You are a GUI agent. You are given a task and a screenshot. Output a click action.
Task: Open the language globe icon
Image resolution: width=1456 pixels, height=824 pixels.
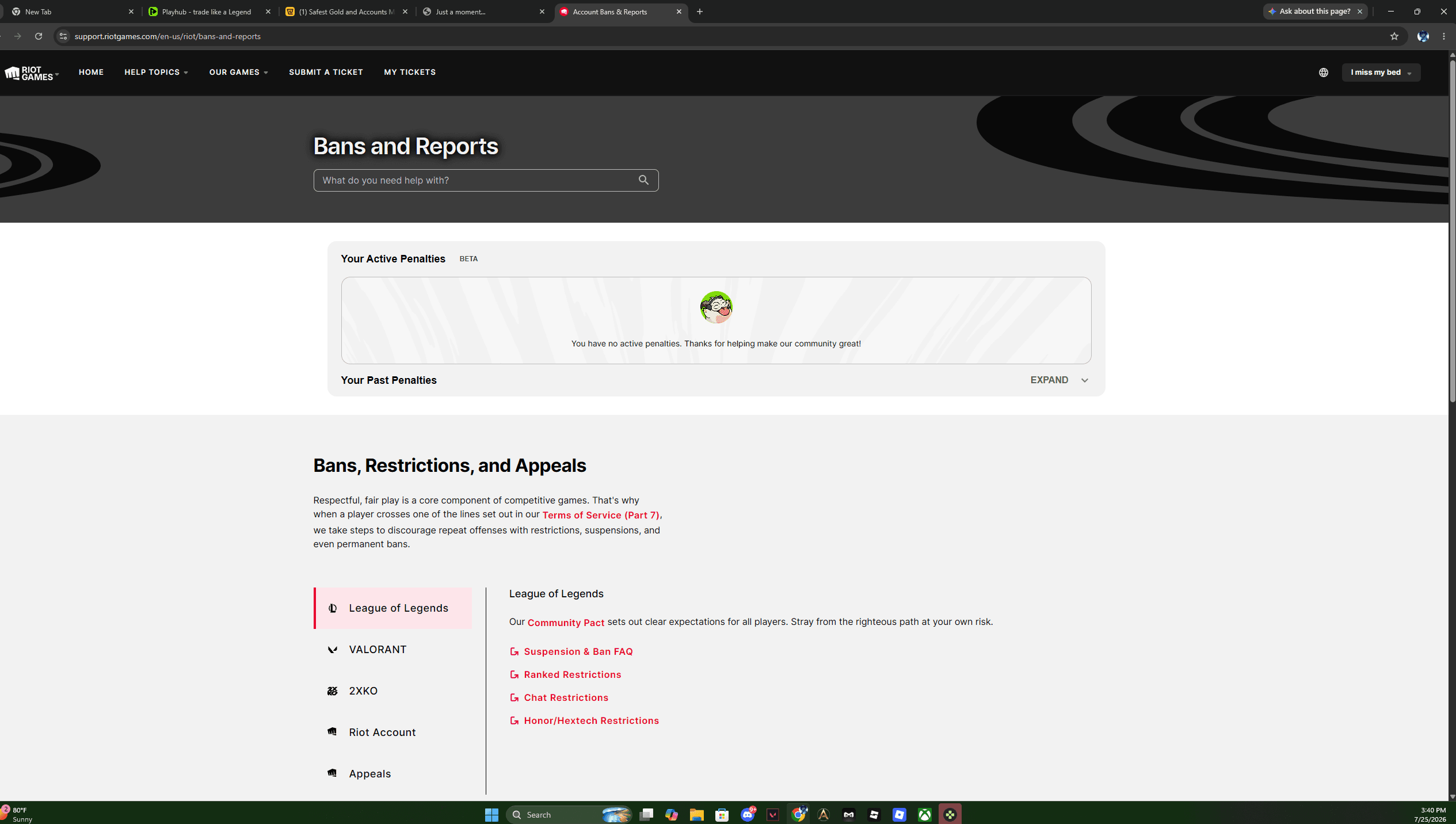tap(1323, 73)
